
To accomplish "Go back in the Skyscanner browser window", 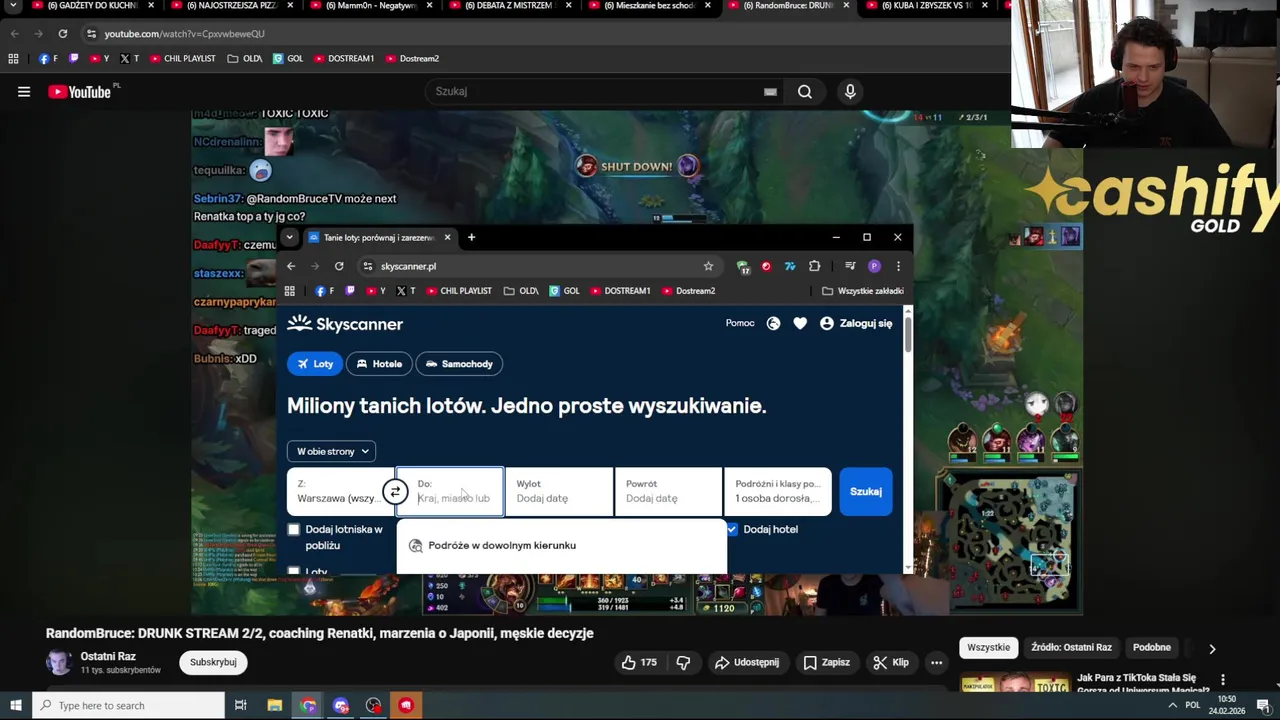I will point(291,266).
